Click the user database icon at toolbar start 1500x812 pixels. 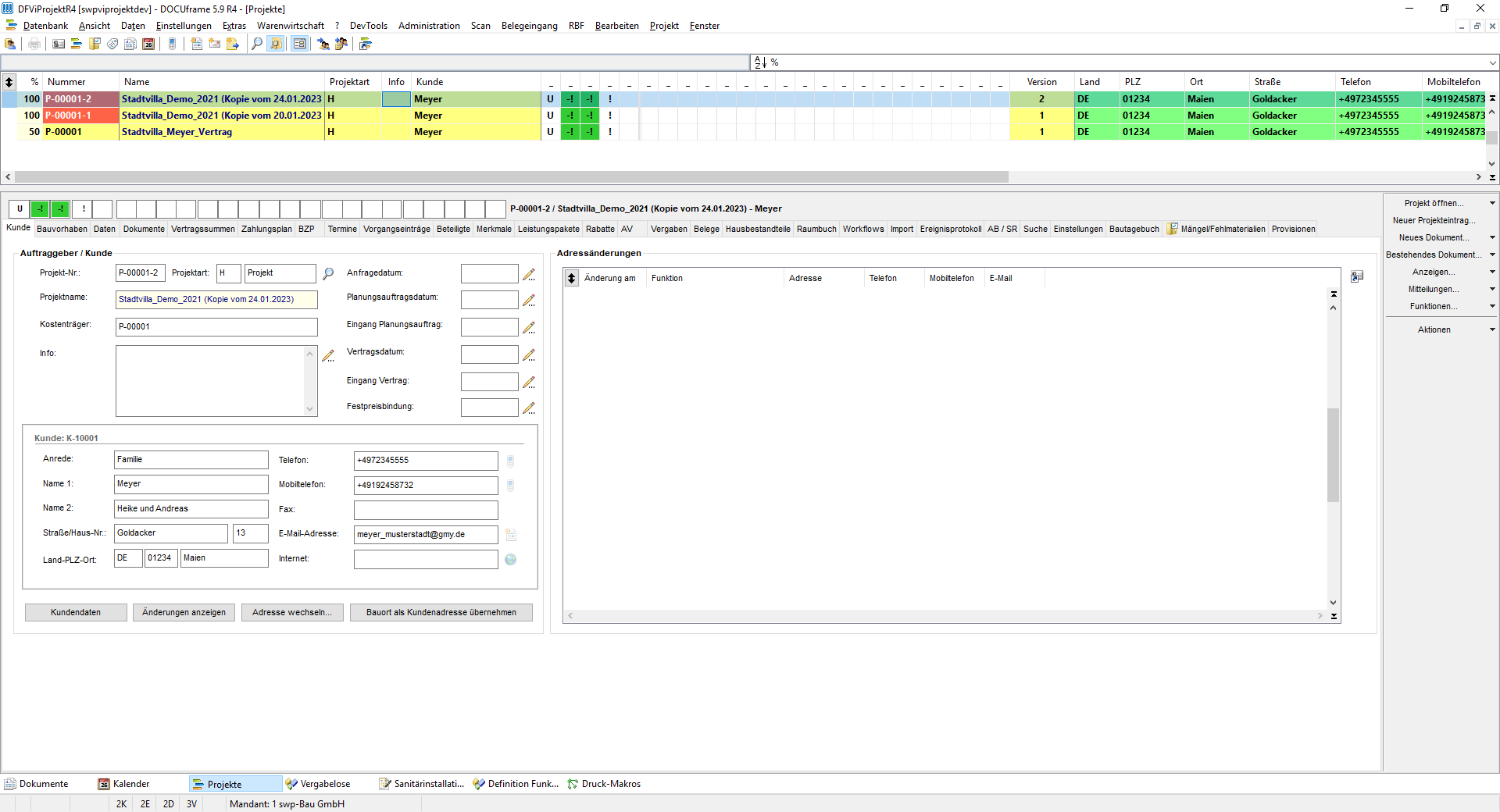coord(10,44)
